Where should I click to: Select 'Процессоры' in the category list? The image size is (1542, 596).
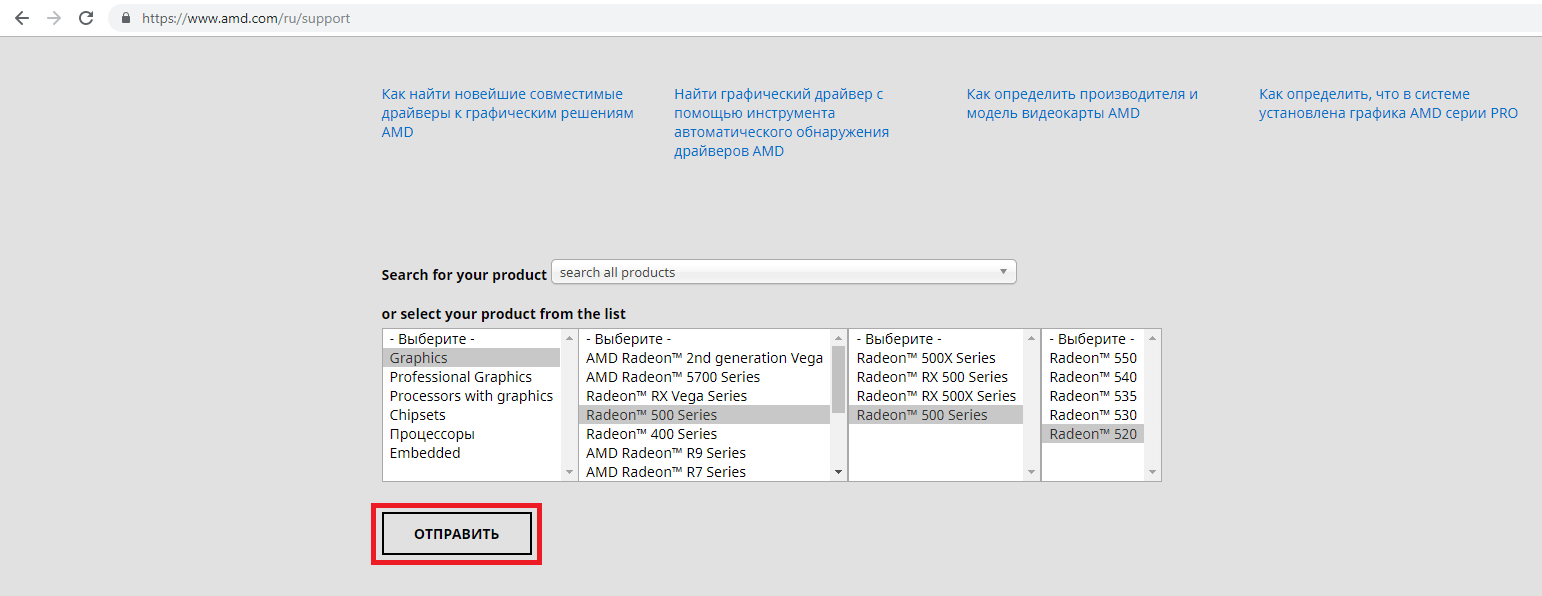point(471,434)
